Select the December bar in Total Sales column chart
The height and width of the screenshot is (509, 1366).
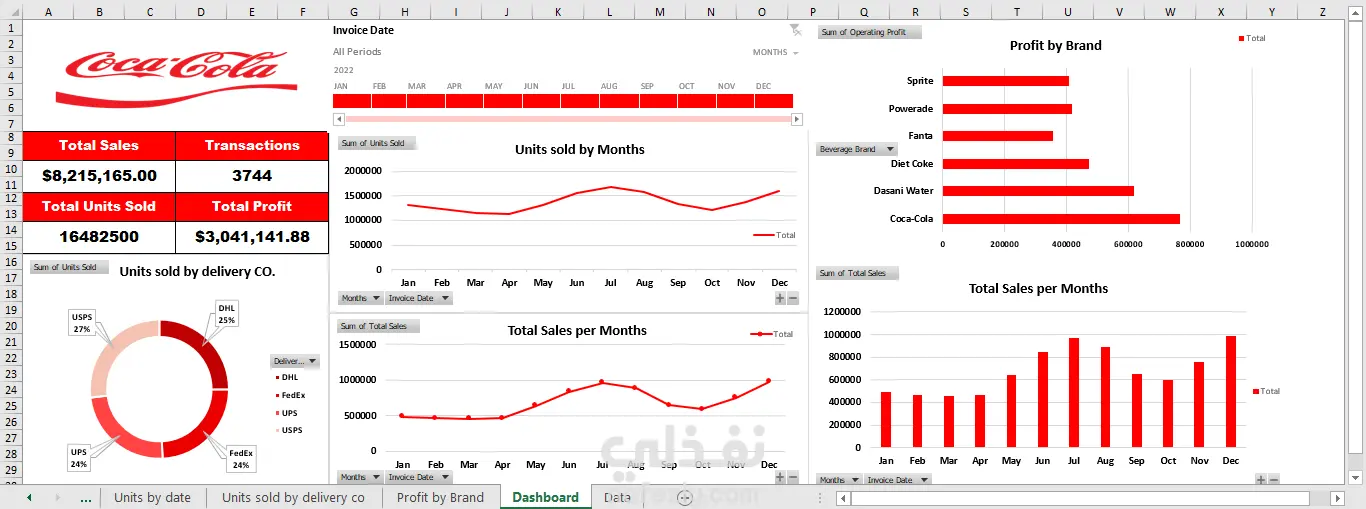1230,391
